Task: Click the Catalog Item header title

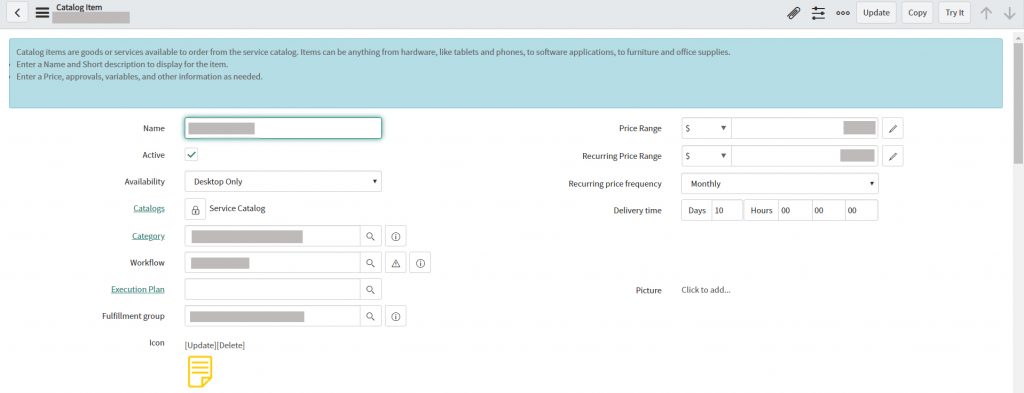Action: click(x=79, y=7)
